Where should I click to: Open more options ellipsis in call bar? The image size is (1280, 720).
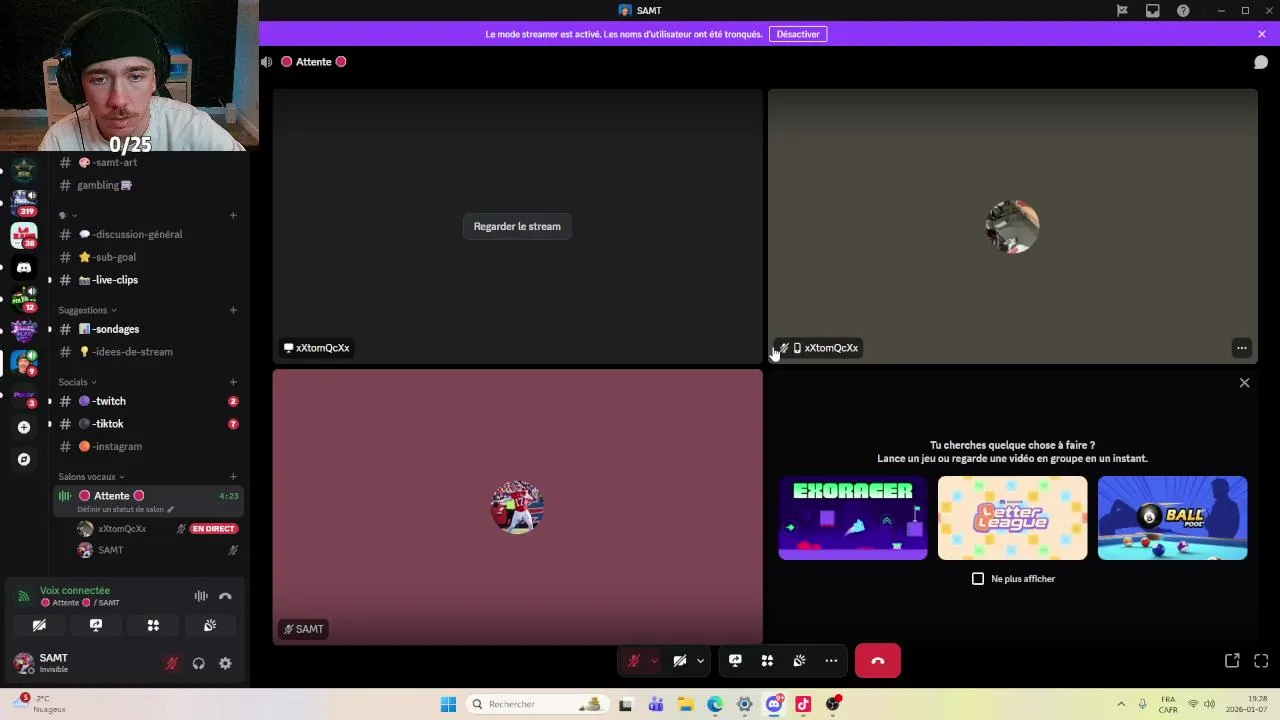click(x=831, y=661)
